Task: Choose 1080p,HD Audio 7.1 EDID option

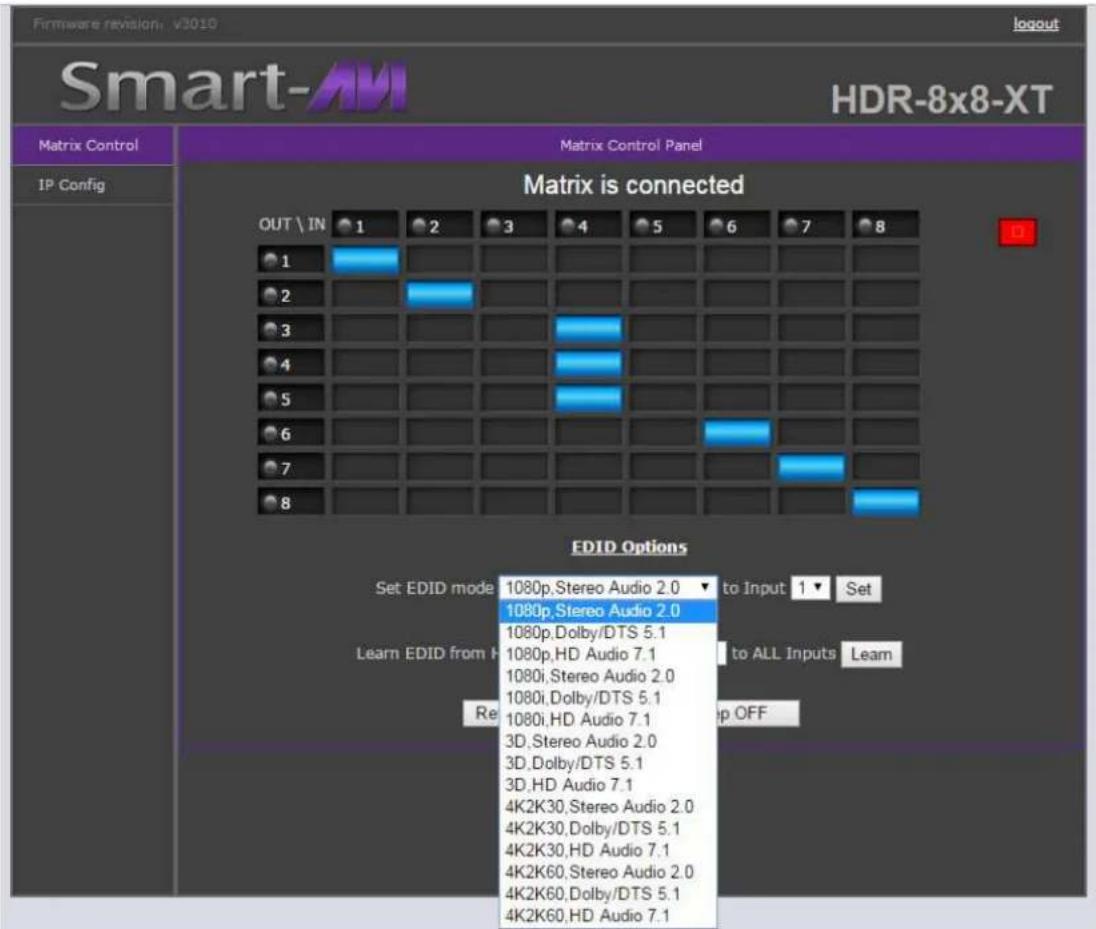Action: [607, 654]
